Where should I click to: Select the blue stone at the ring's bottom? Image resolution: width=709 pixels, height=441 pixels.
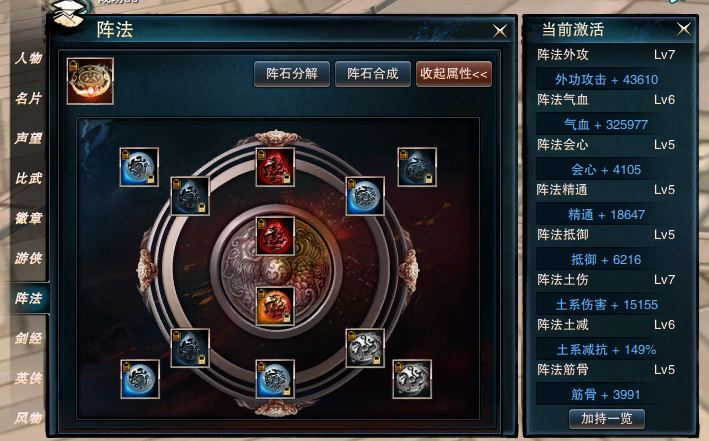coord(275,379)
